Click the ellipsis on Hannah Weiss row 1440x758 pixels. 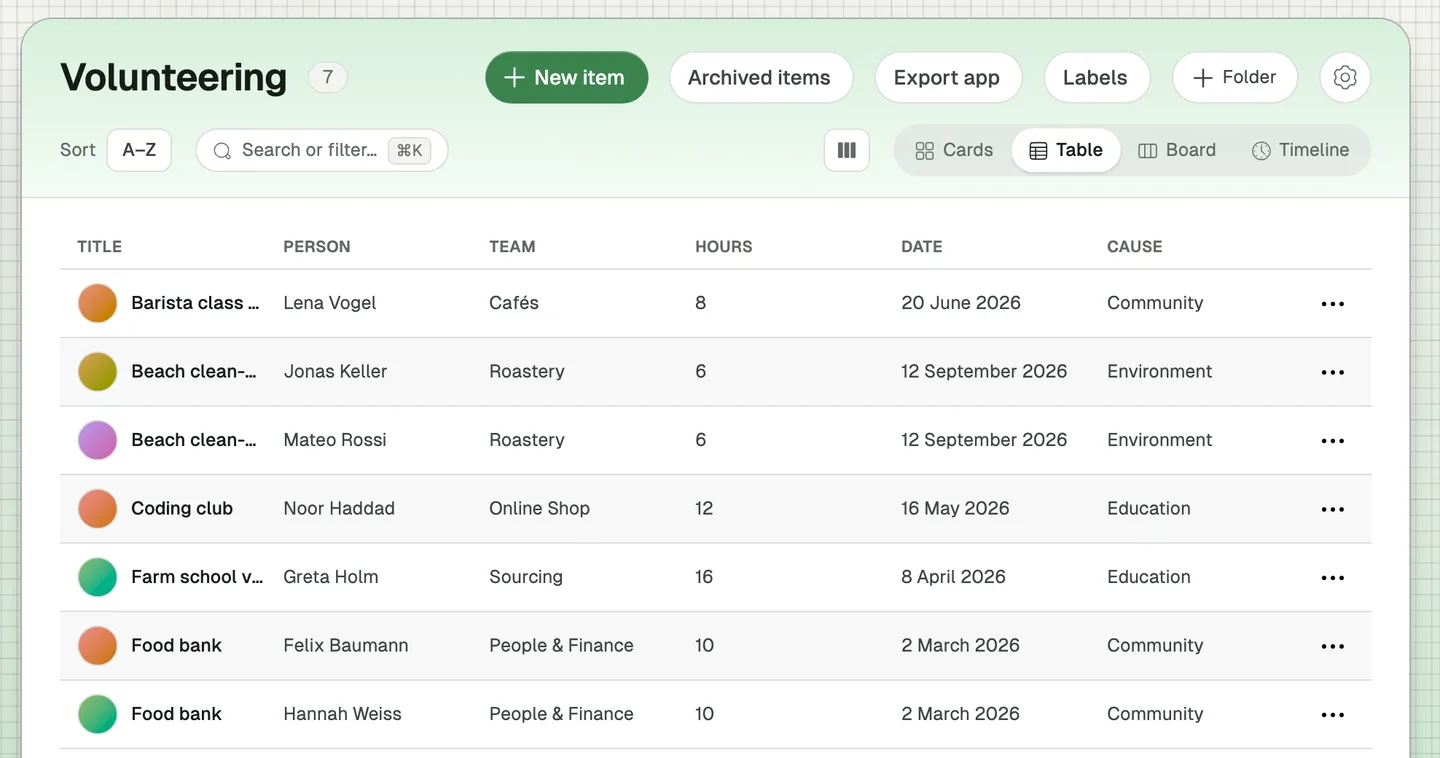pyautogui.click(x=1333, y=715)
